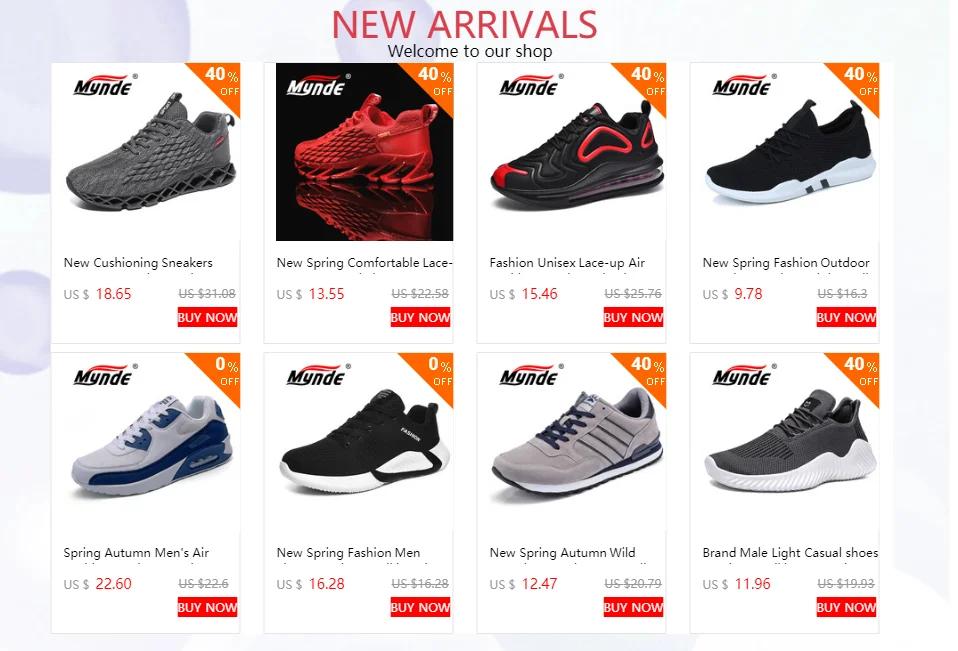The image size is (958, 651).
Task: Buy the New Cushioning Sneakers at 18.65
Action: pos(207,318)
